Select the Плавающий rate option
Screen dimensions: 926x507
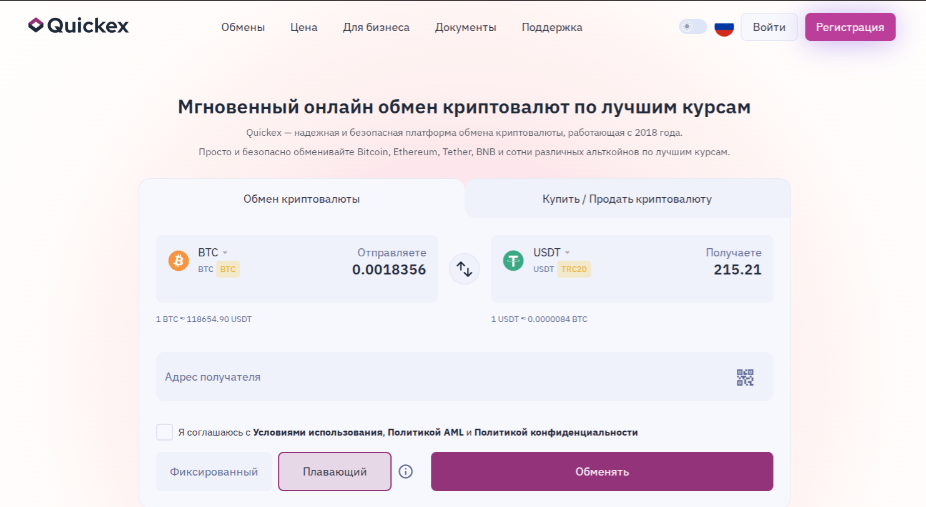click(x=335, y=472)
